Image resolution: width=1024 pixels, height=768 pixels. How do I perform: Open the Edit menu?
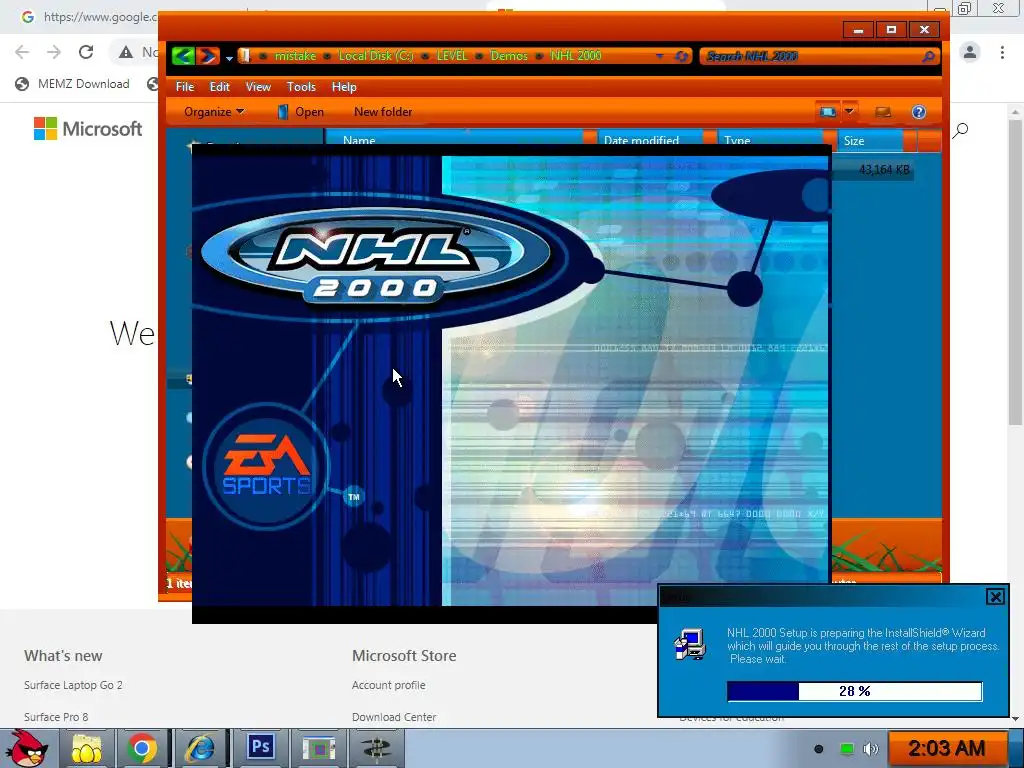pos(219,87)
